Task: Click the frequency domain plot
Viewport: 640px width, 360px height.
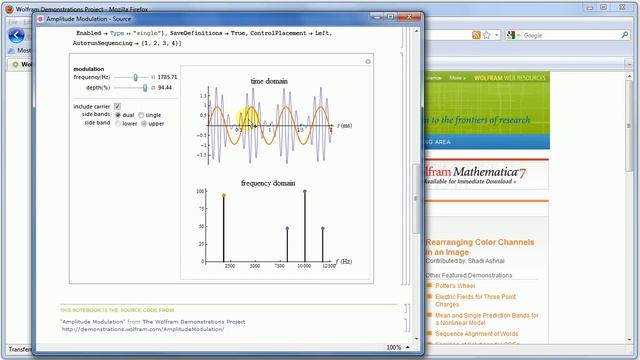Action: (273, 224)
